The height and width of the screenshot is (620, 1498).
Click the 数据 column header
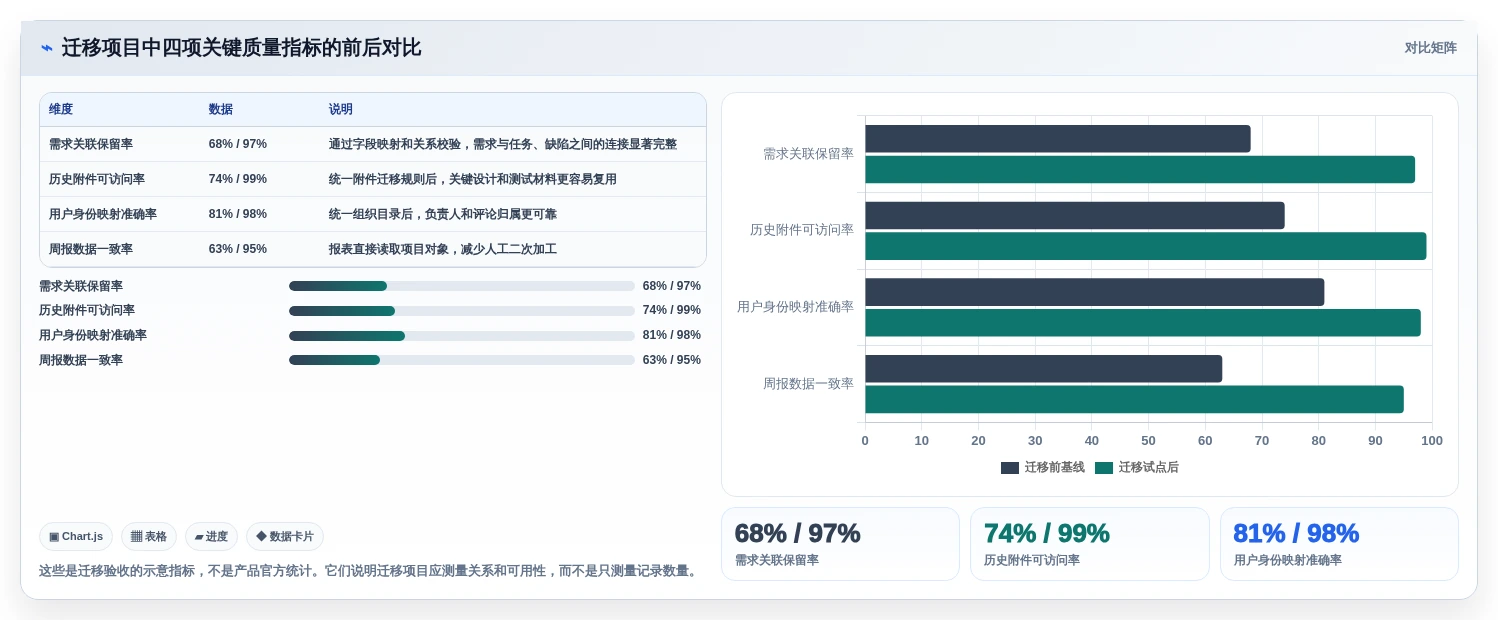pyautogui.click(x=221, y=110)
